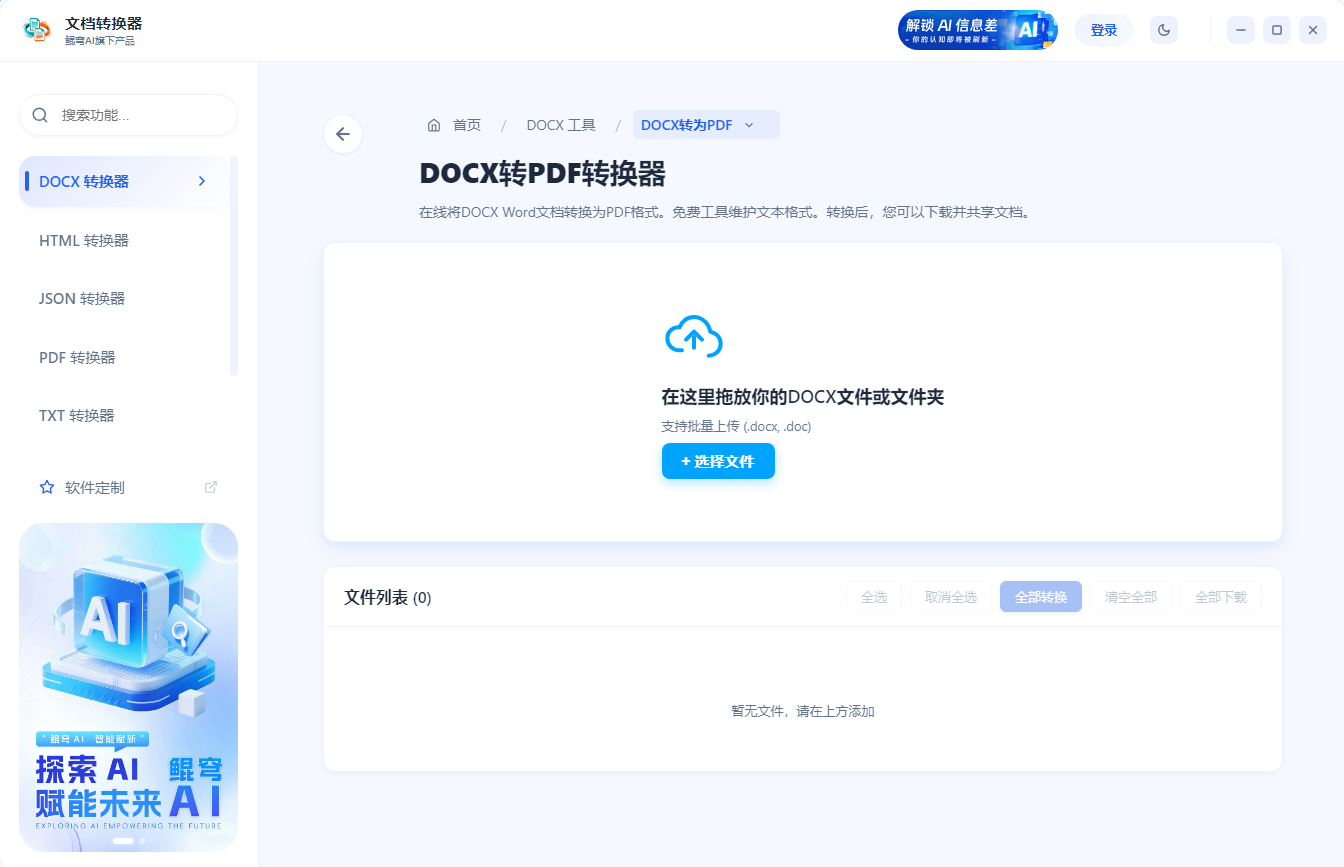
Task: Click the 登录 button
Action: 1103,30
